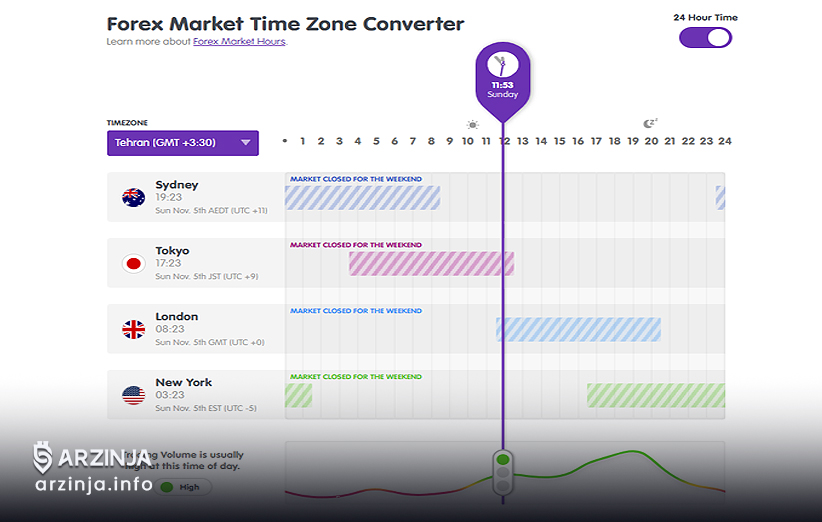Click the moon night icon above timeline

click(x=650, y=124)
